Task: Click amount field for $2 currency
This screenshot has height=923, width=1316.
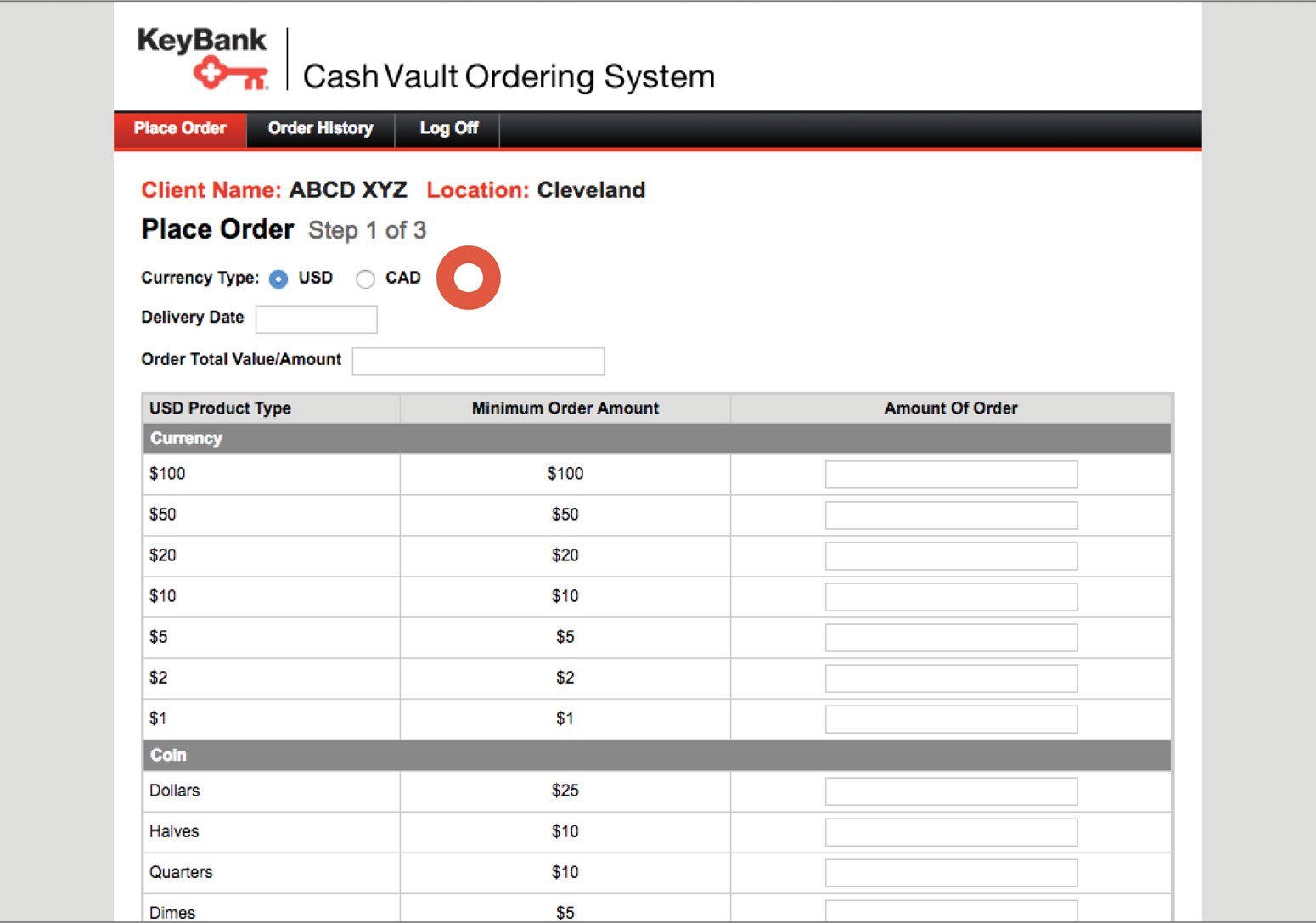Action: (951, 678)
